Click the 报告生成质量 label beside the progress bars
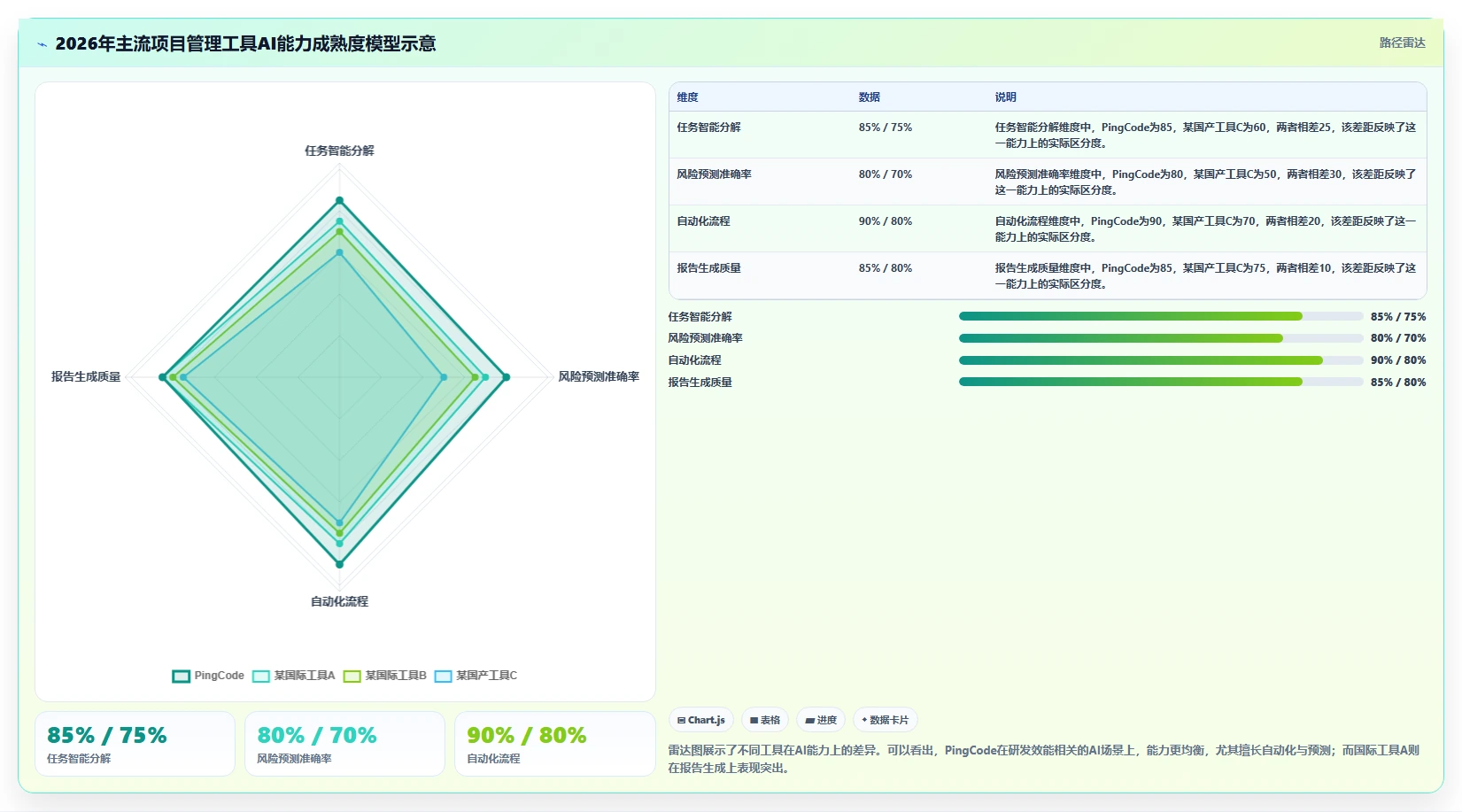The height and width of the screenshot is (812, 1462). 700,383
